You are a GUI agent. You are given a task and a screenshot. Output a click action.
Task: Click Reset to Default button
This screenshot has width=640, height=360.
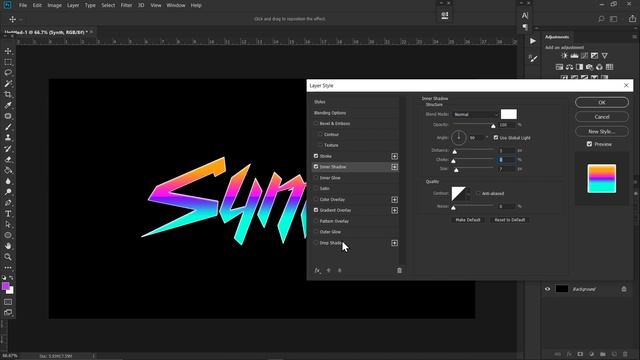pyautogui.click(x=510, y=220)
